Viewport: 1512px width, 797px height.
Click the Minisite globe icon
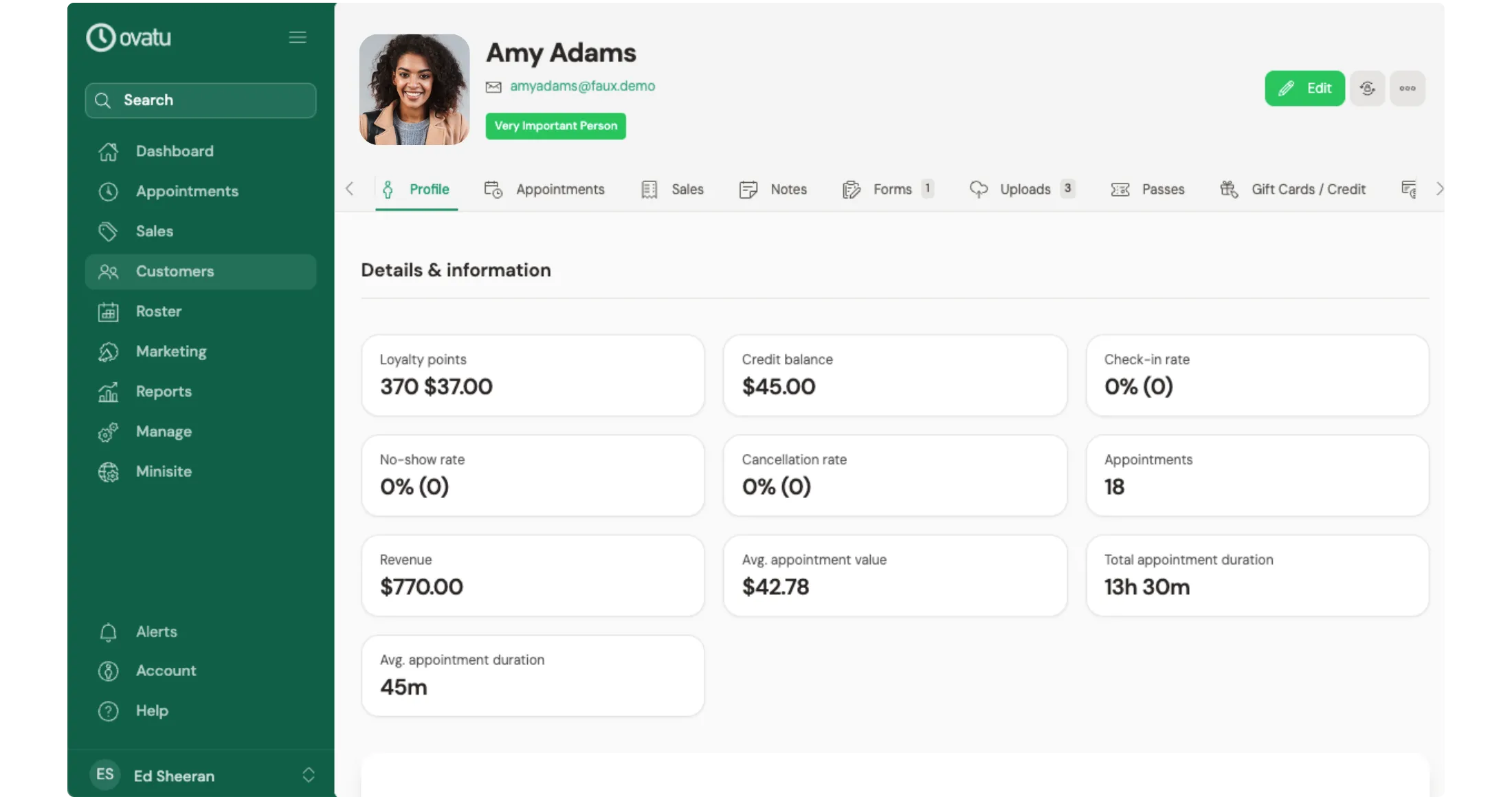(x=108, y=472)
